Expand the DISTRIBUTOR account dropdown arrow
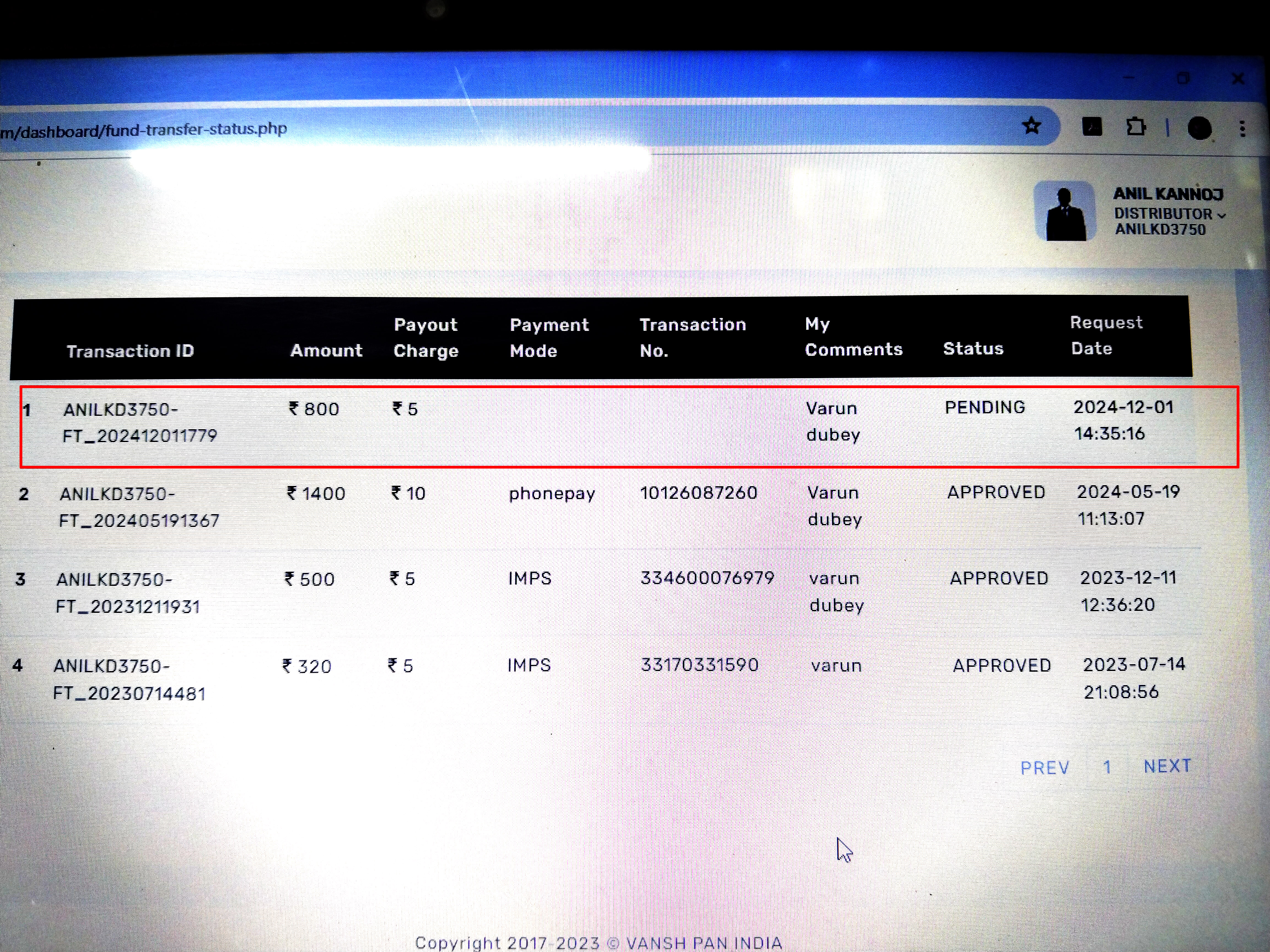1270x952 pixels. [x=1222, y=216]
